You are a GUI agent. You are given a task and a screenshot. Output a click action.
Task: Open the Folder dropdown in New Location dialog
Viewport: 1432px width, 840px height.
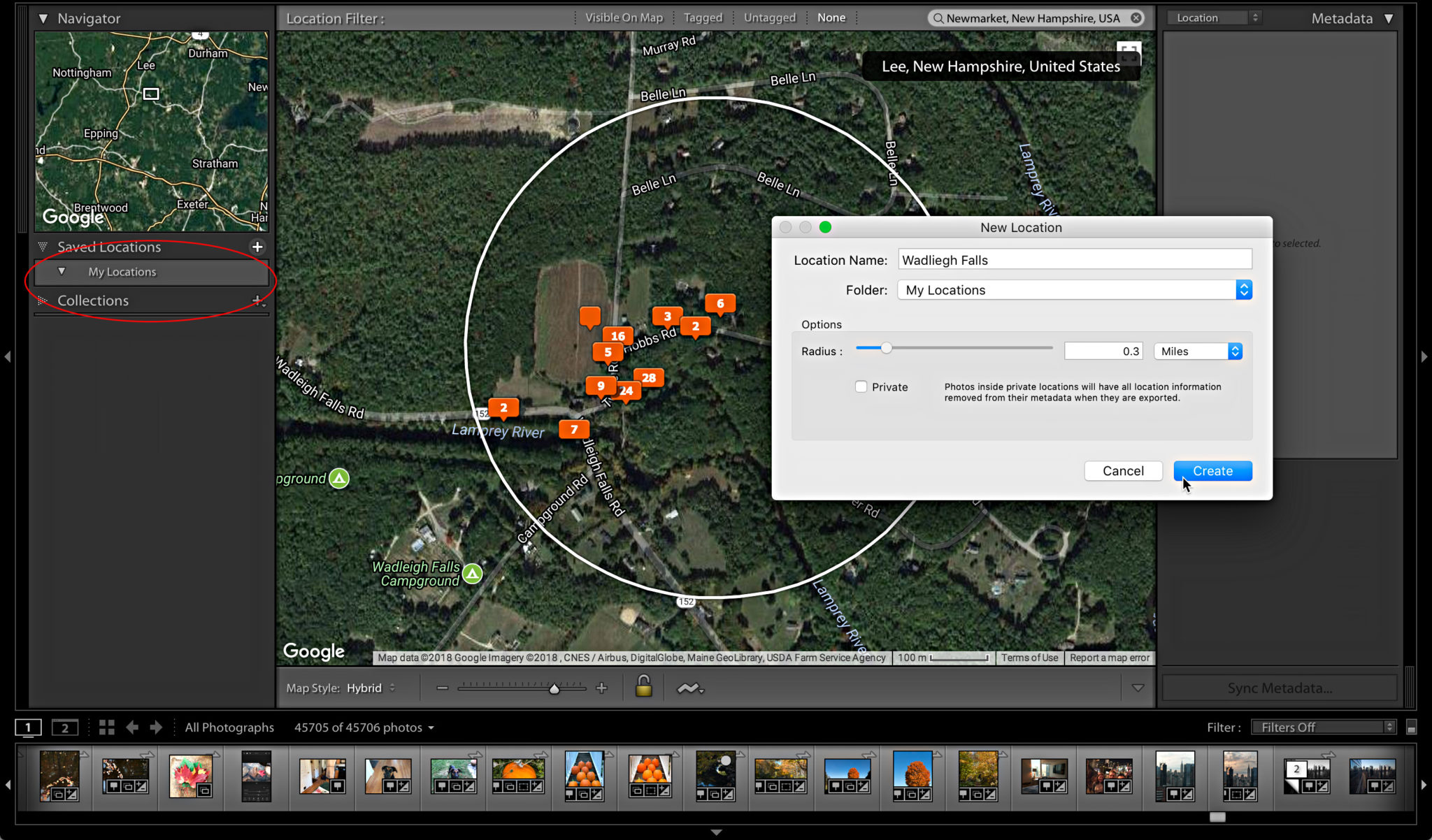[x=1244, y=289]
